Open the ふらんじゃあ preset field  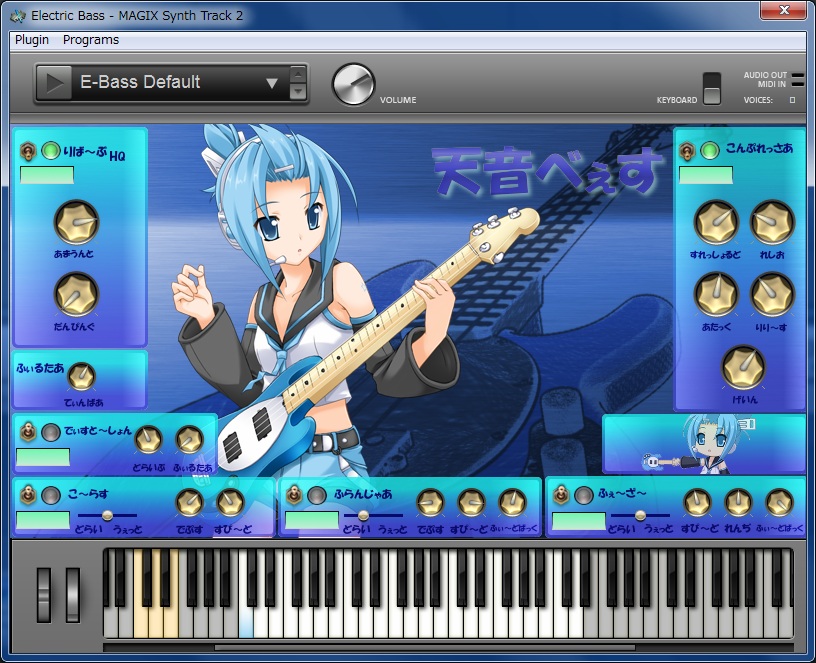(312, 520)
